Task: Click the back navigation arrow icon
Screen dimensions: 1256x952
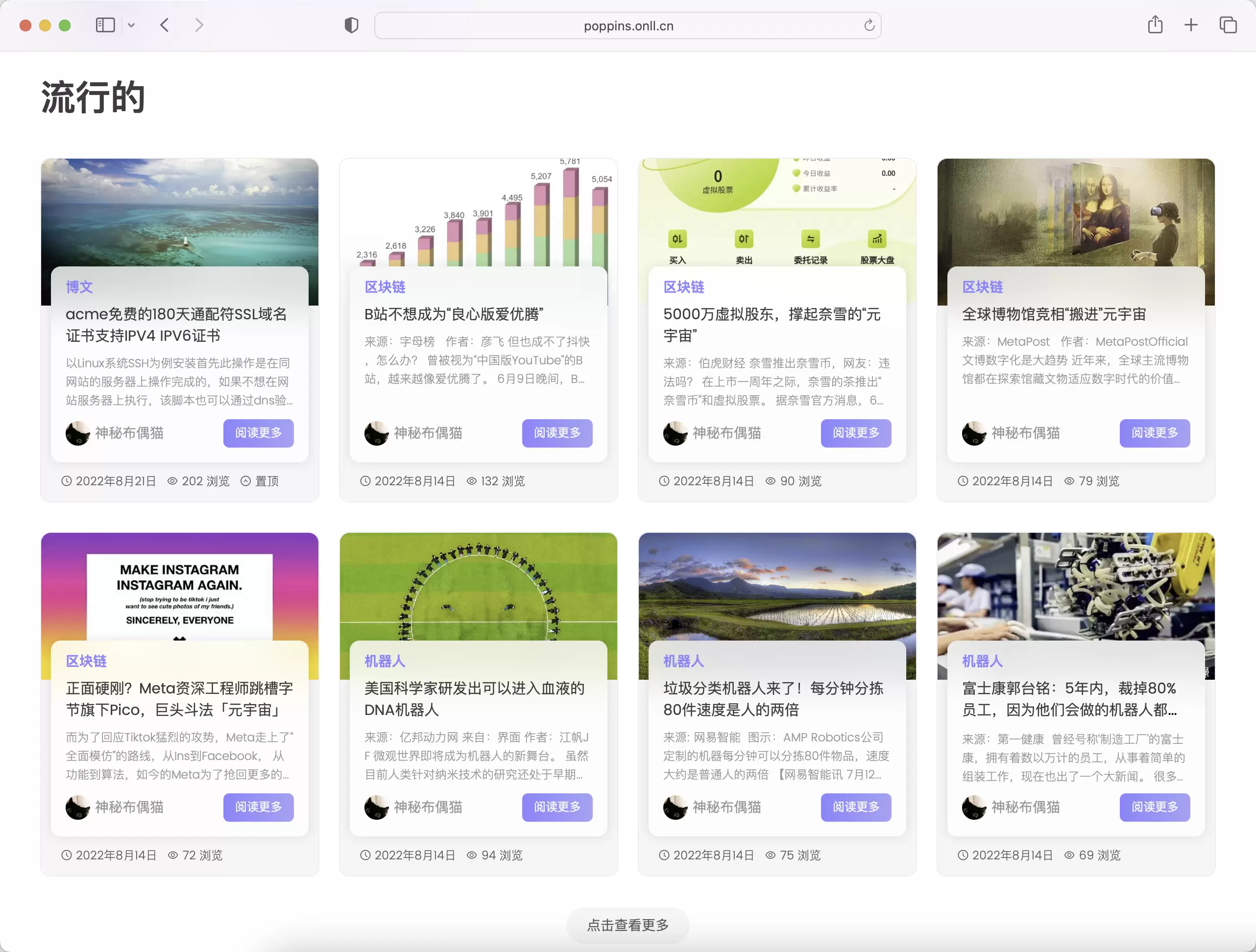Action: (x=164, y=25)
